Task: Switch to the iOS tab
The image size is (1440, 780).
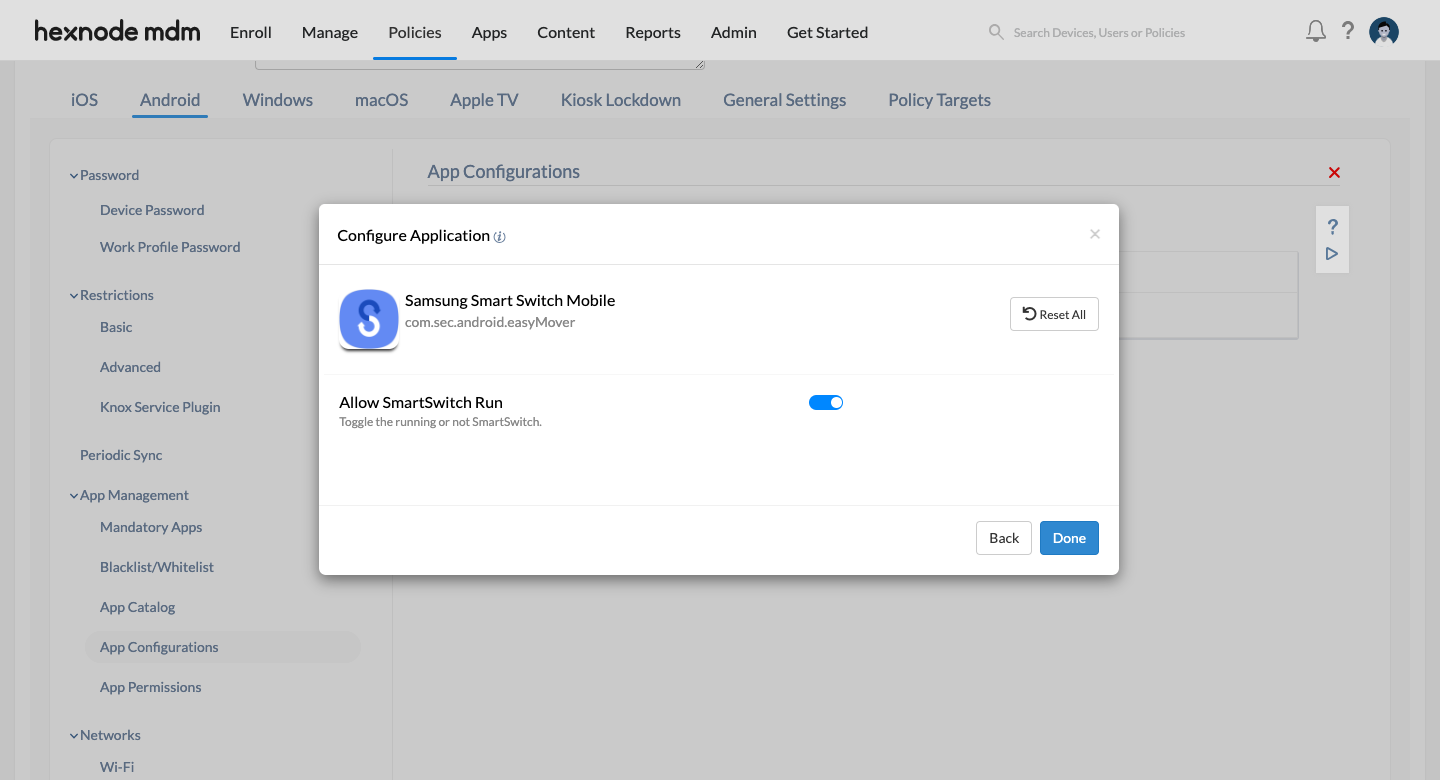Action: pyautogui.click(x=85, y=100)
